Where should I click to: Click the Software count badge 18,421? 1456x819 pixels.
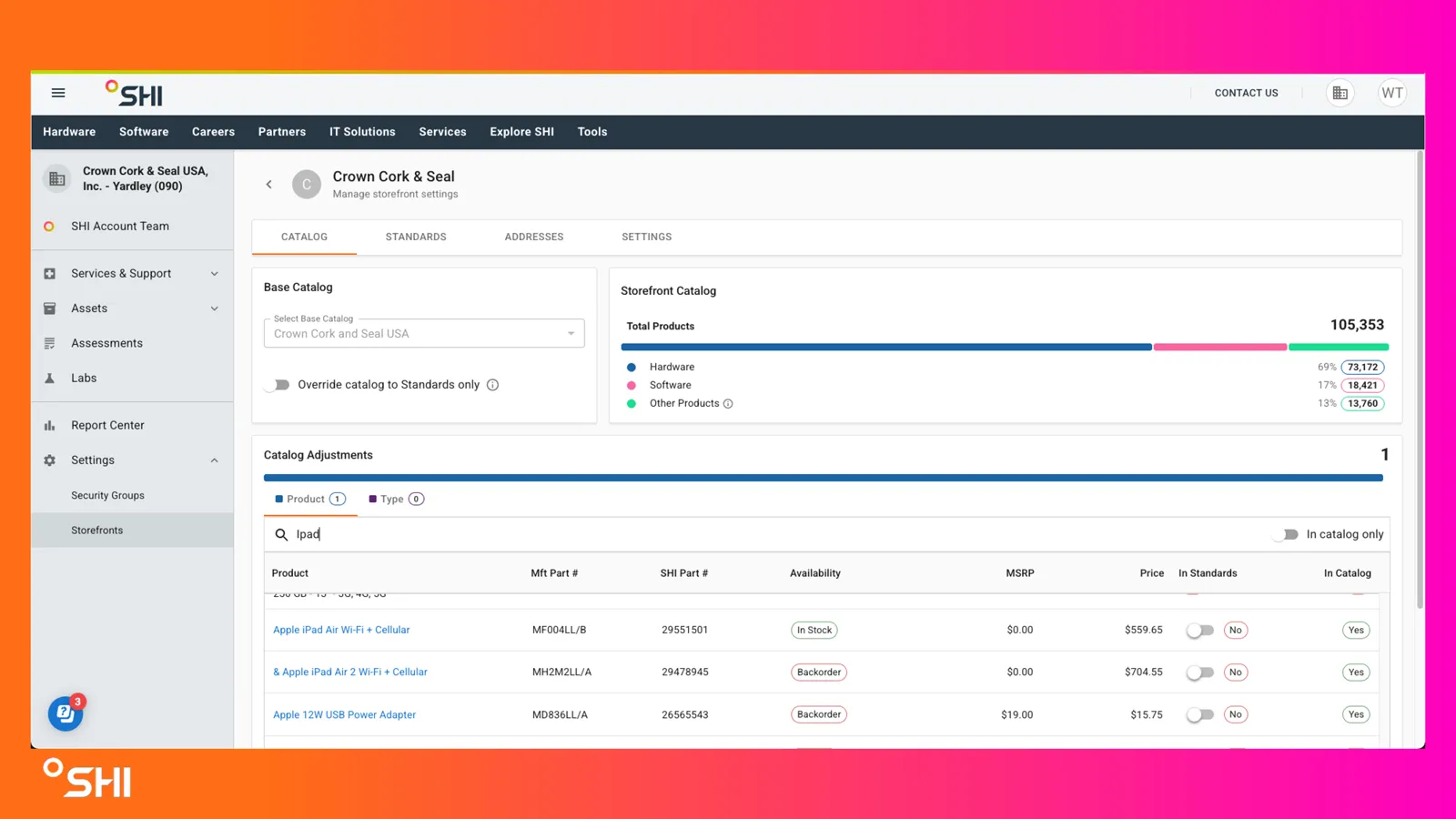[1362, 386]
